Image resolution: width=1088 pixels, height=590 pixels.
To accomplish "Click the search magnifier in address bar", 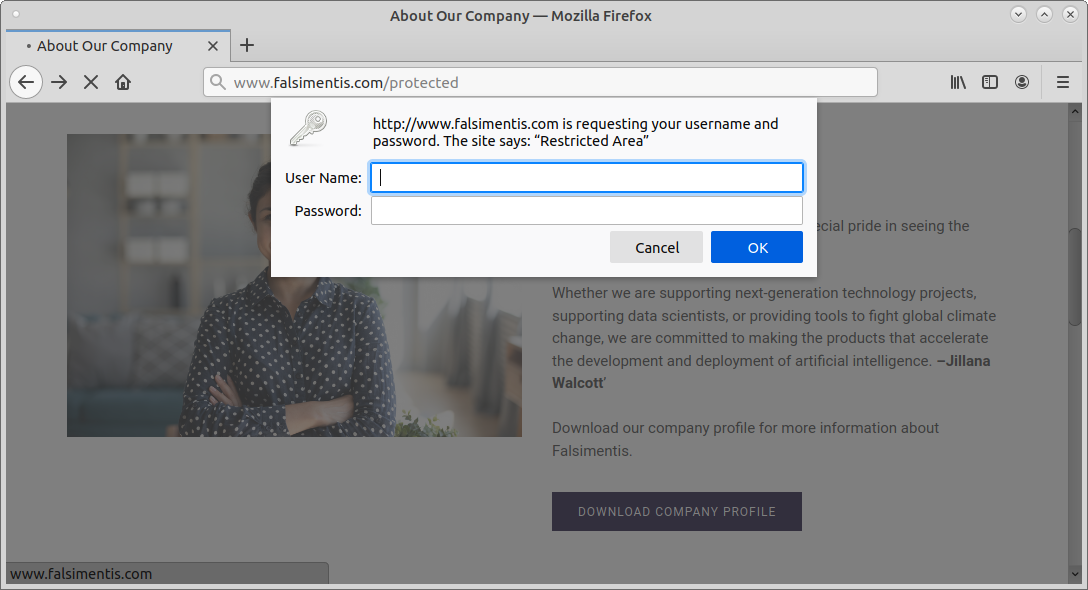I will point(218,83).
